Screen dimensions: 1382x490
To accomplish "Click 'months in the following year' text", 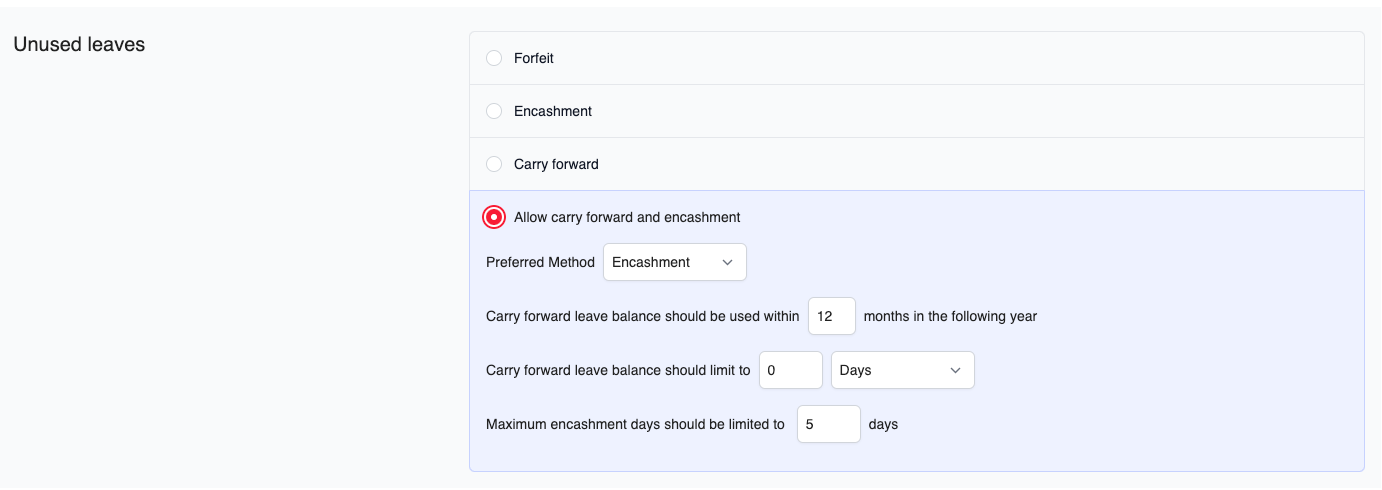I will point(950,316).
